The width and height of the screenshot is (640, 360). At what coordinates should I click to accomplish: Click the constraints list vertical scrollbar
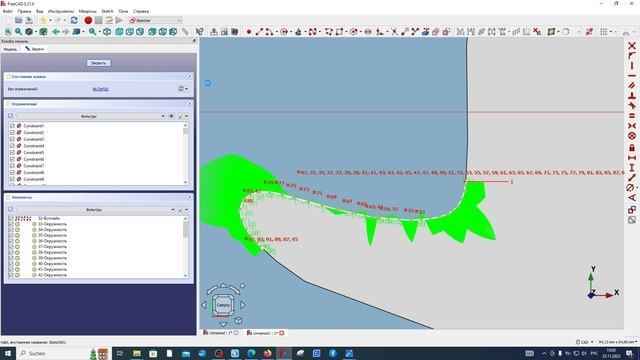pos(186,153)
